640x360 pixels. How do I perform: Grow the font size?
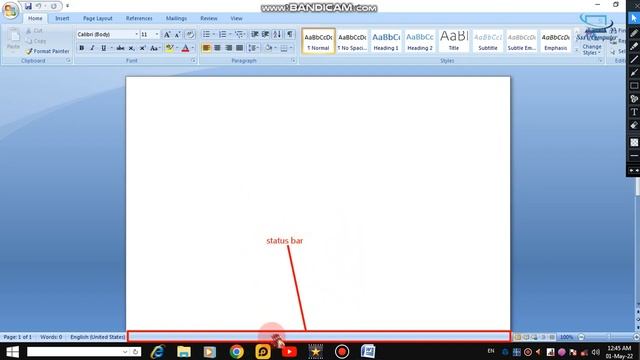[x=167, y=35]
